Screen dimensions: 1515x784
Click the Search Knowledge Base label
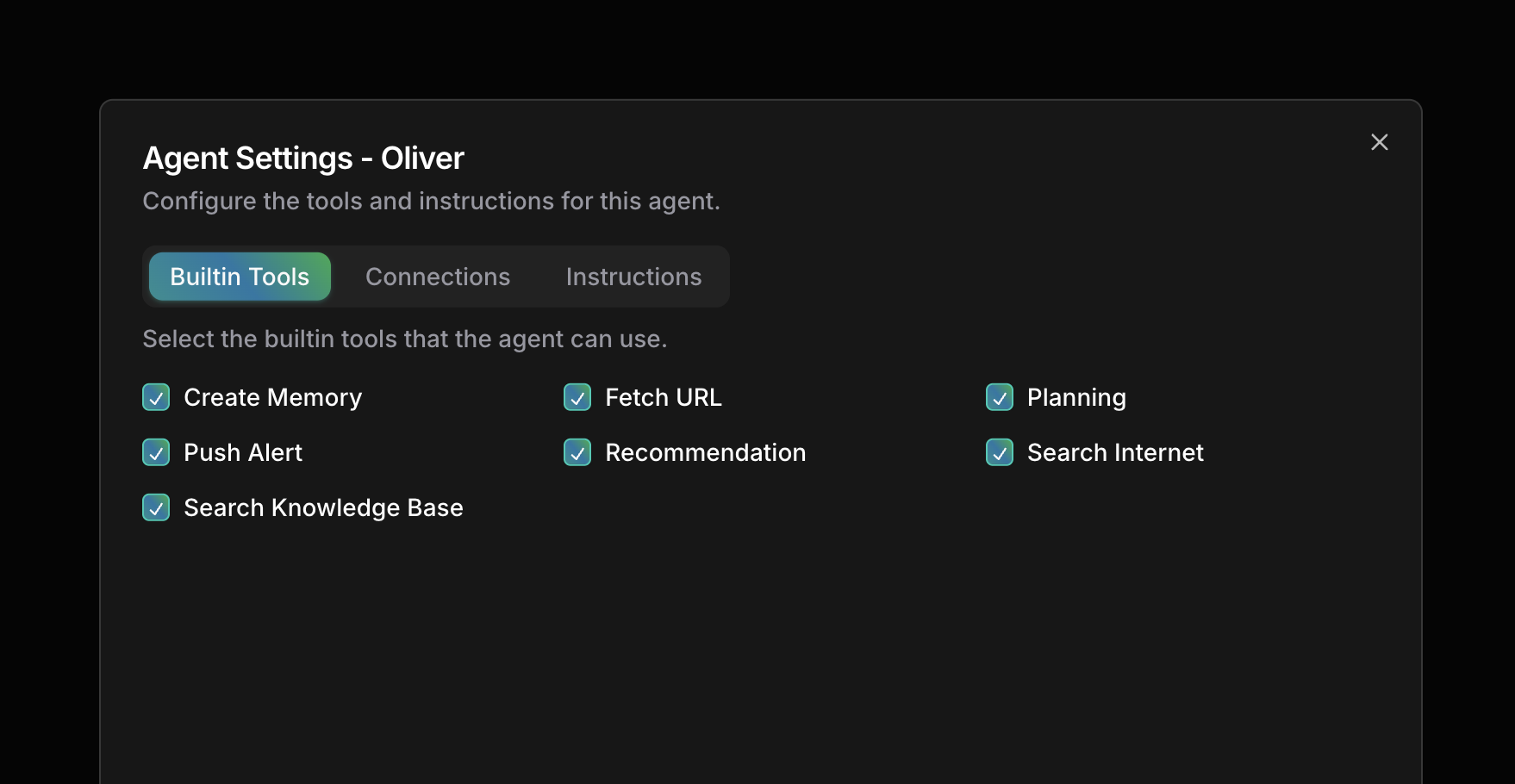tap(323, 507)
